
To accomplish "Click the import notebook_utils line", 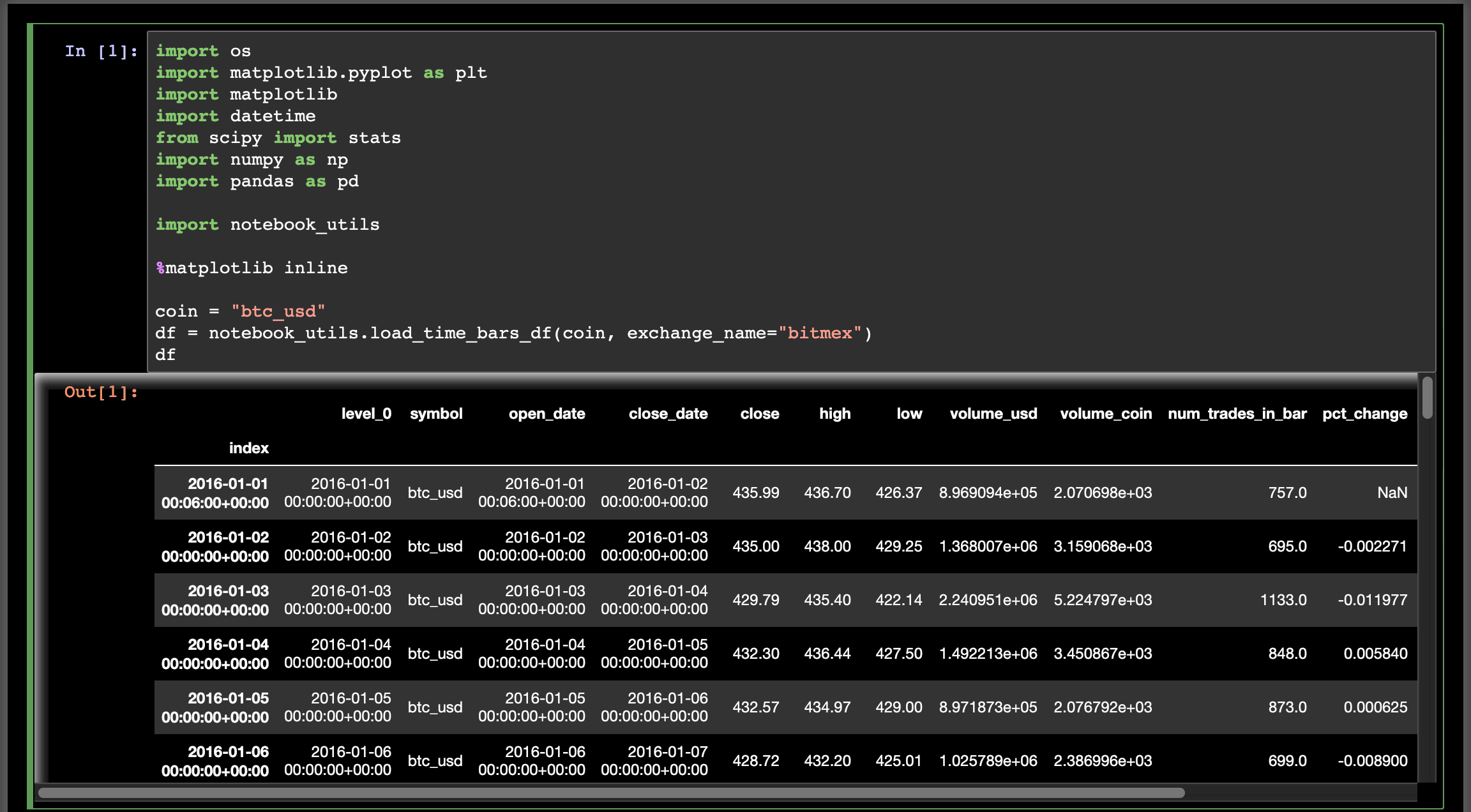I will tap(268, 225).
